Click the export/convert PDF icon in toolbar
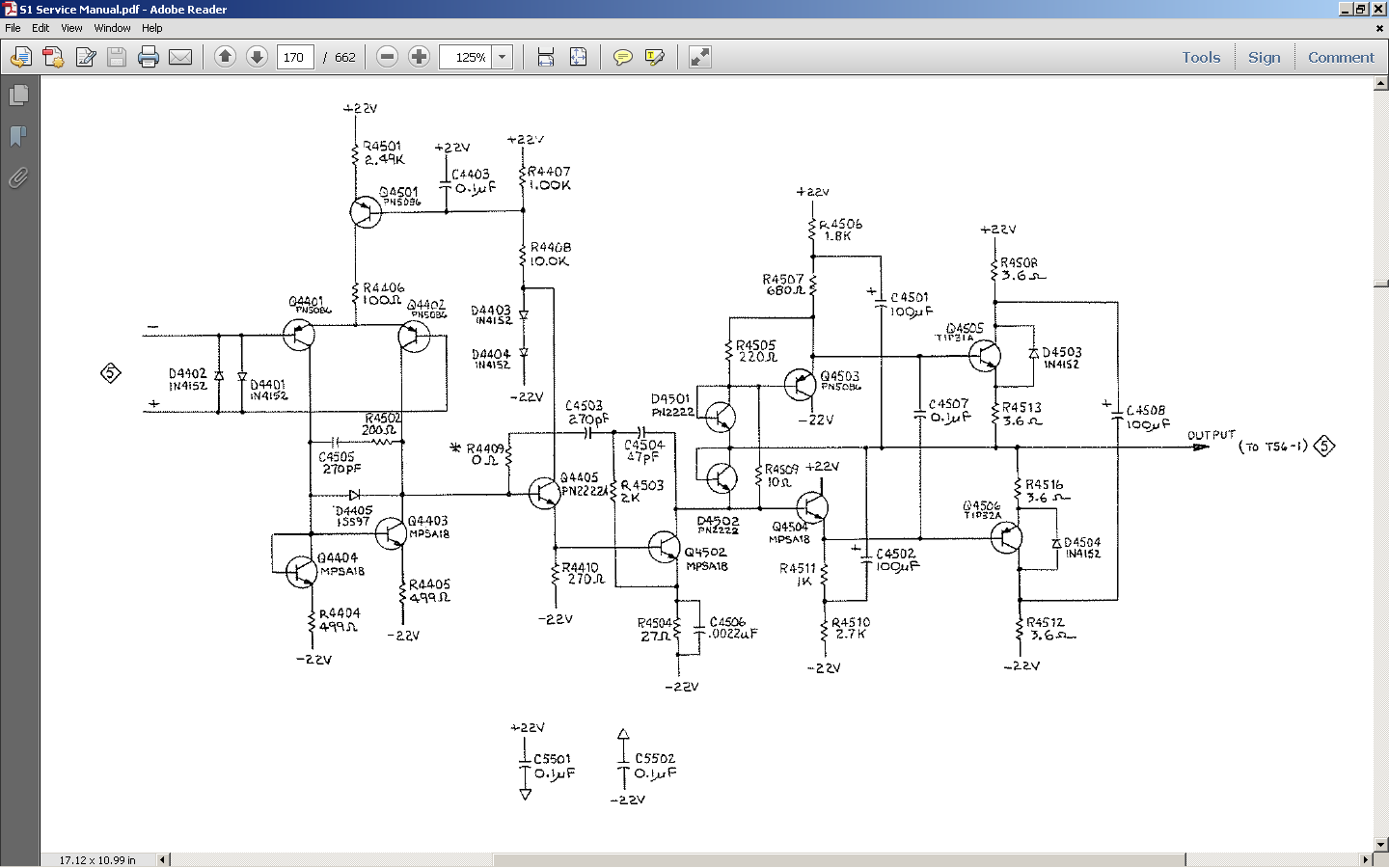Screen dimensions: 1389x868 [x=53, y=58]
